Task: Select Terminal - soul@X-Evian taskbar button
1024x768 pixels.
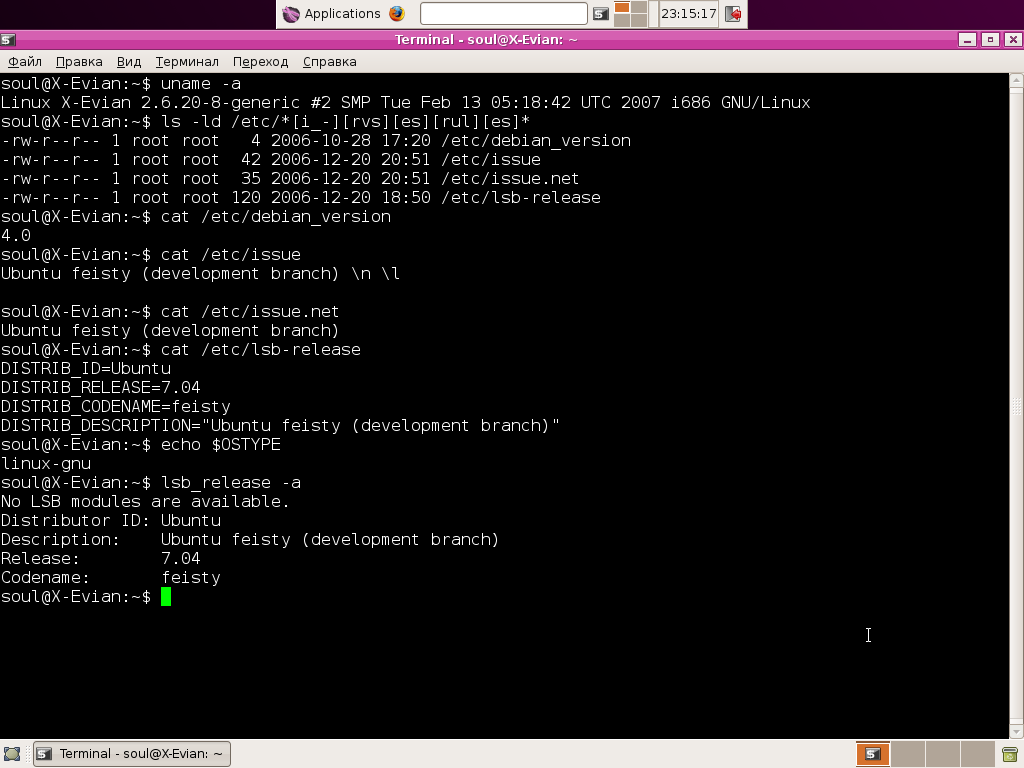Action: tap(131, 754)
